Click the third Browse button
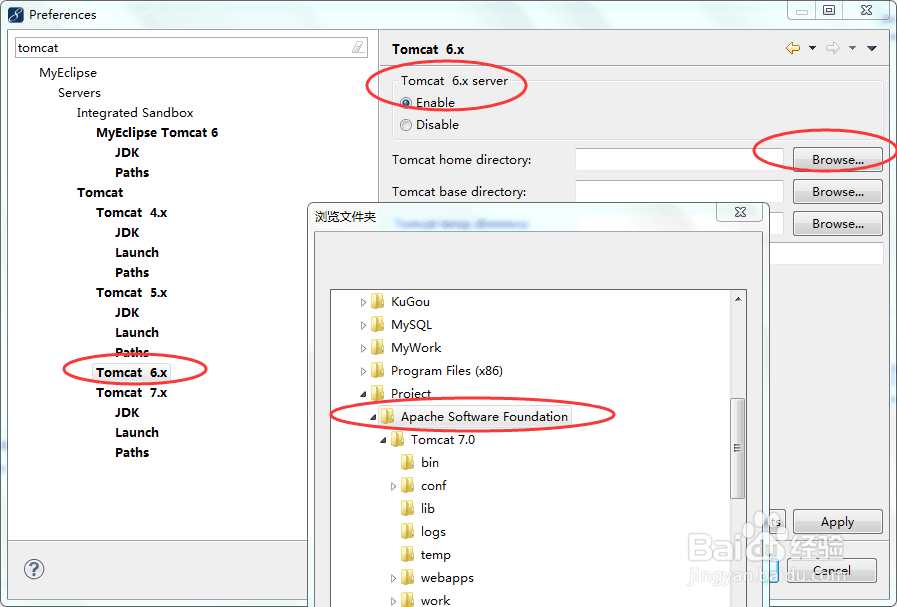This screenshot has height=607, width=897. click(x=838, y=224)
